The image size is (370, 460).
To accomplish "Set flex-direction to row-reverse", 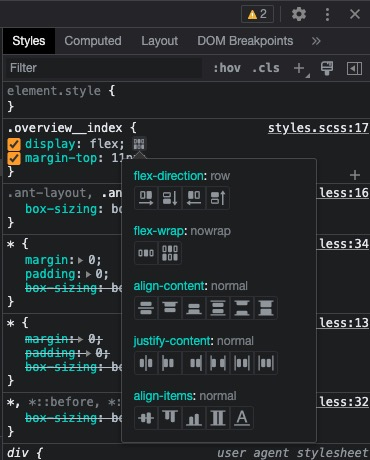I will (194, 198).
